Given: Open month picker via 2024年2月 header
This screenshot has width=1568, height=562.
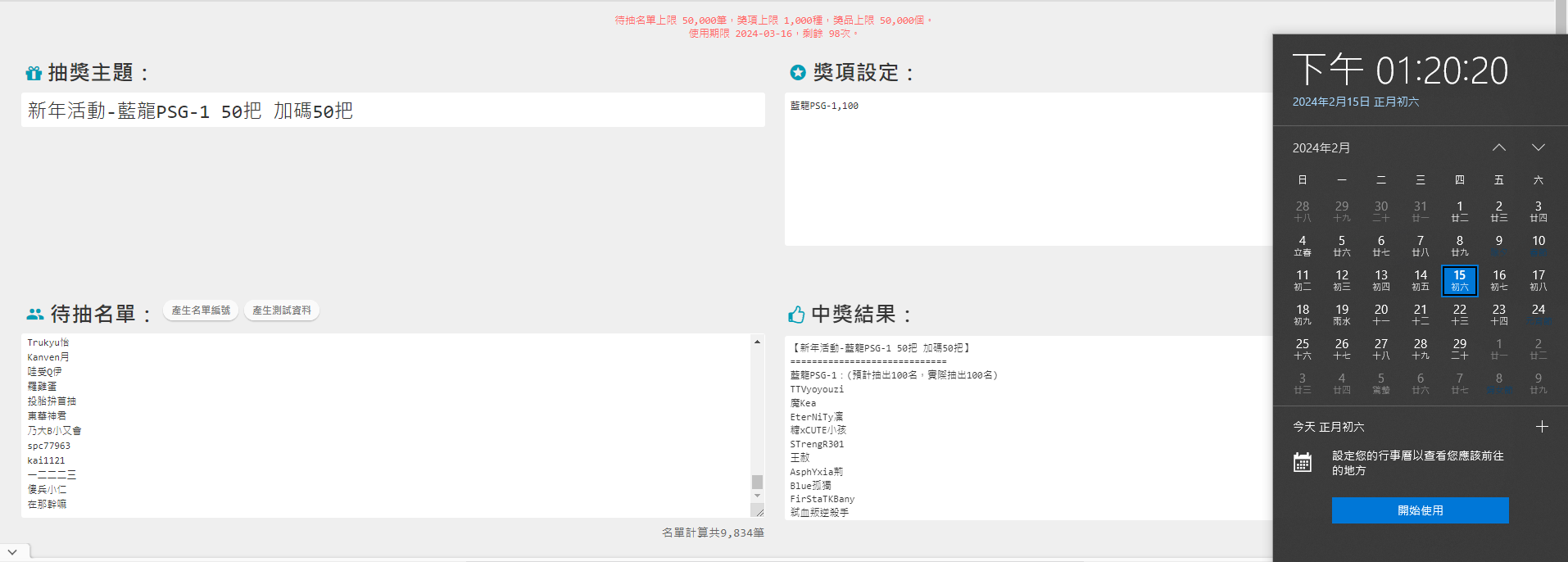Looking at the screenshot, I should click(1321, 148).
